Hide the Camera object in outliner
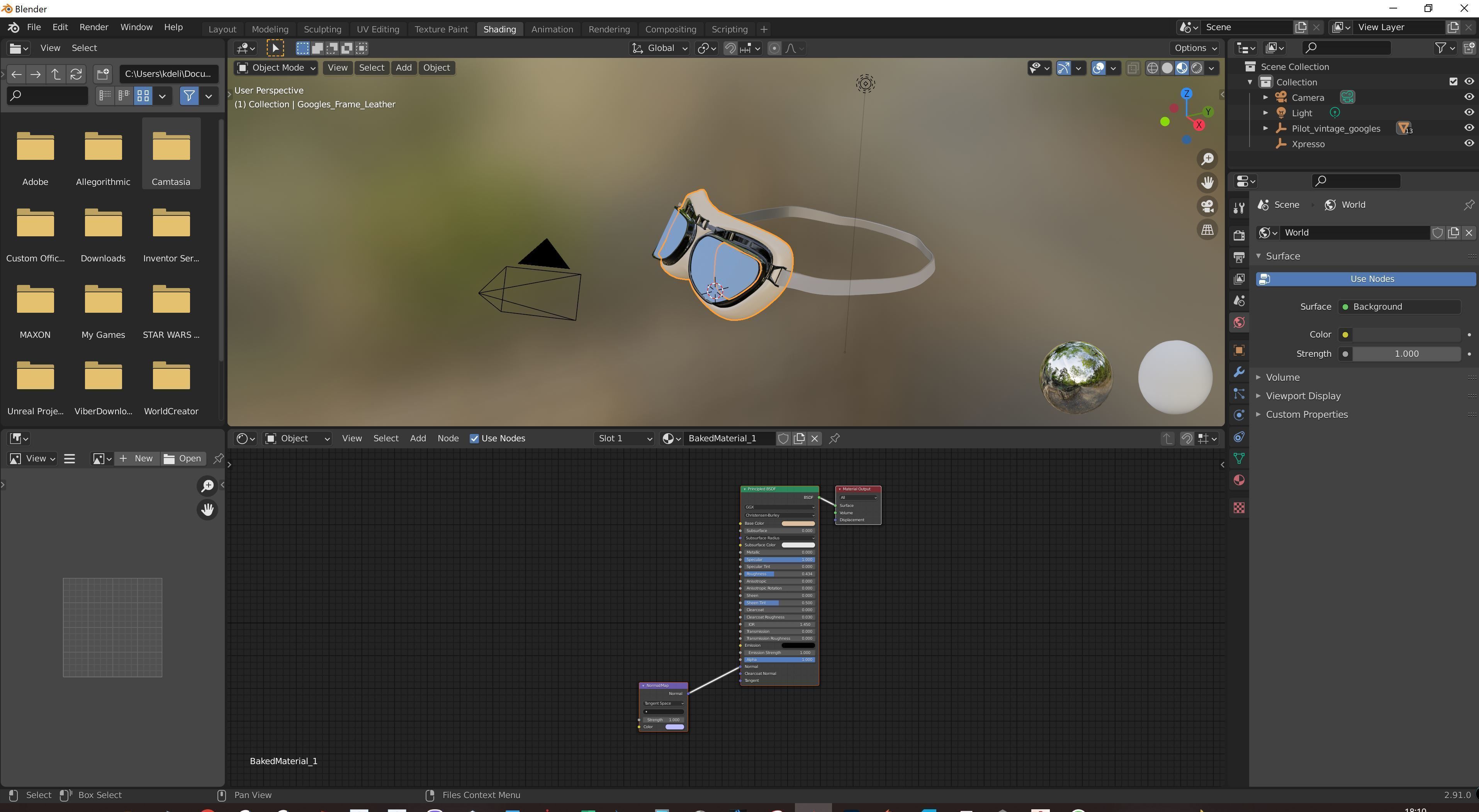 [x=1469, y=98]
